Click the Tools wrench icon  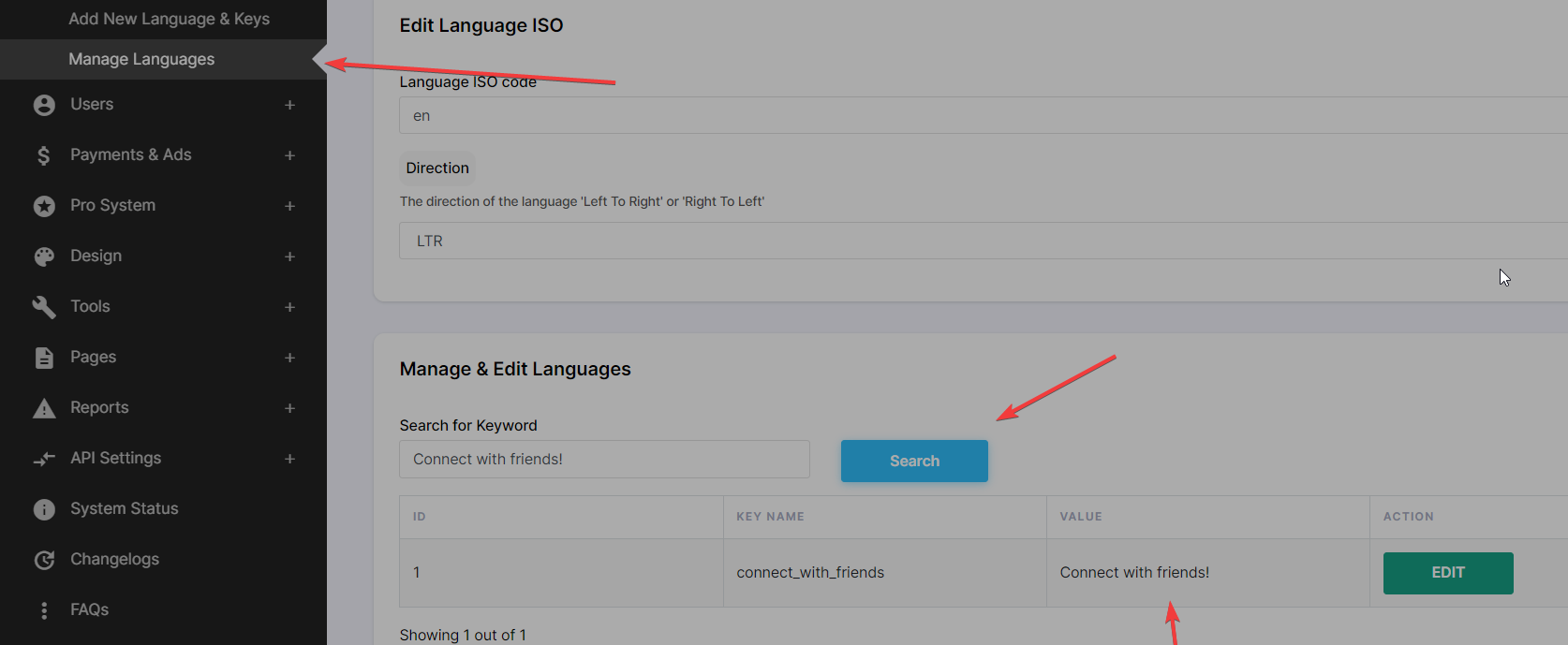point(44,307)
